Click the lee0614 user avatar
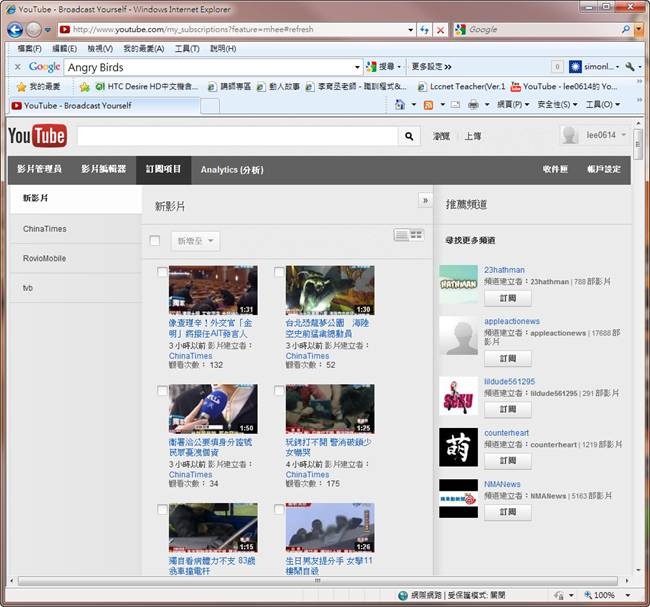650x607 pixels. [570, 135]
